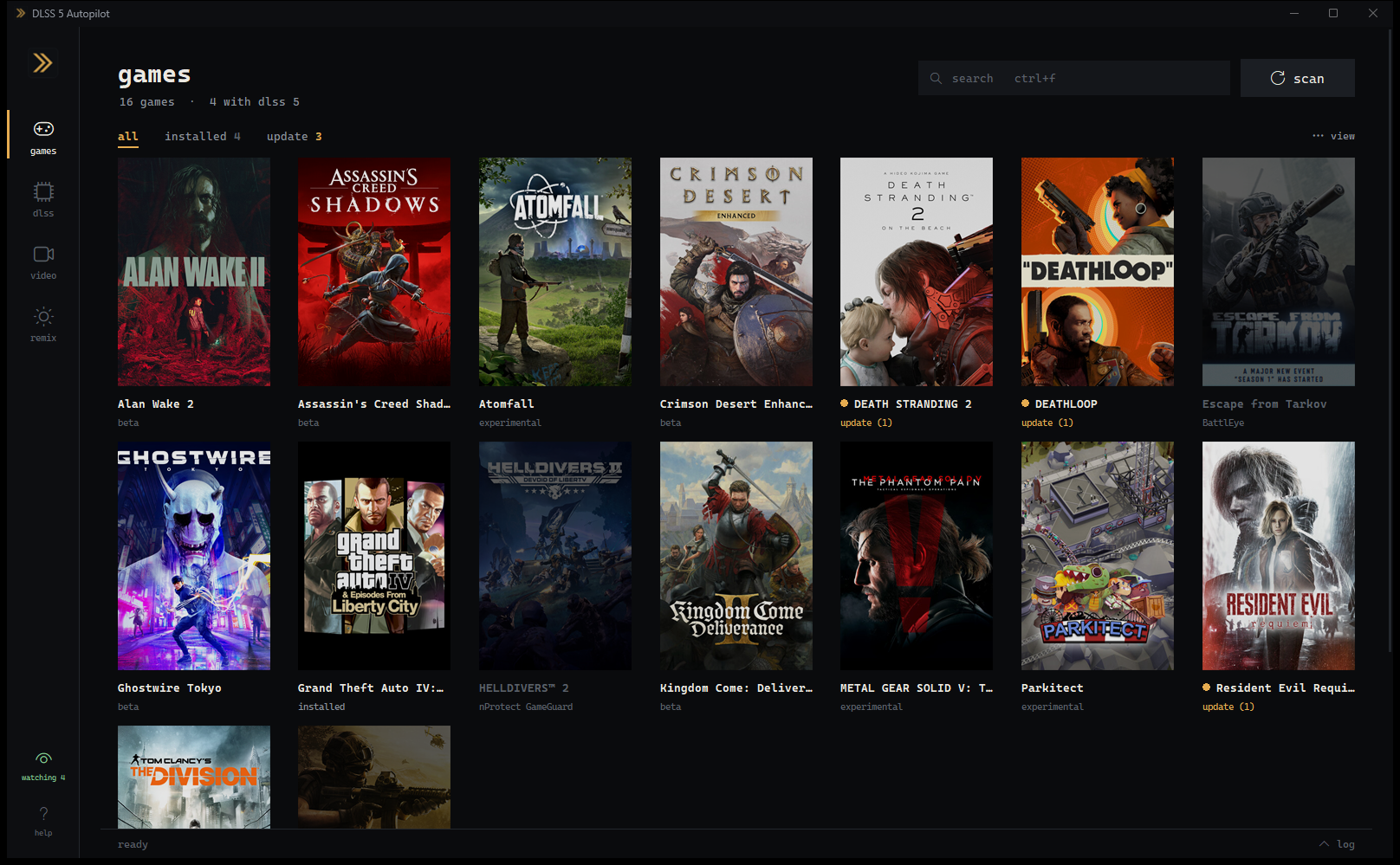The height and width of the screenshot is (865, 1400).
Task: Open the video camera icon in sidebar
Action: point(43,254)
